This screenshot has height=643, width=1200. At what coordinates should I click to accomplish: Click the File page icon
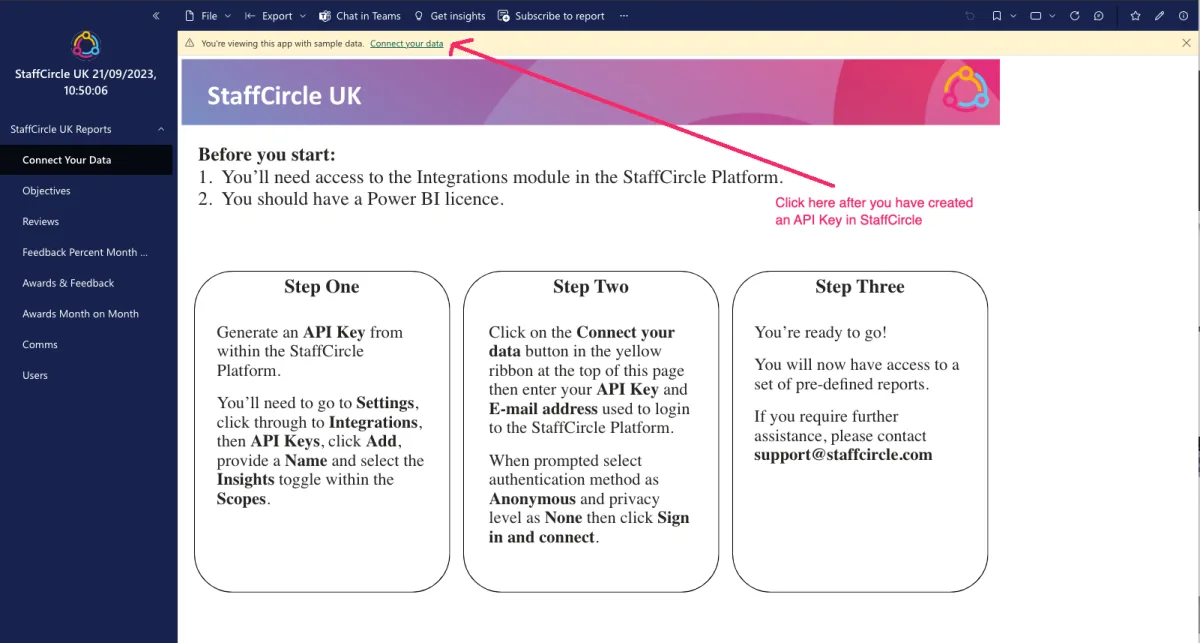(190, 16)
